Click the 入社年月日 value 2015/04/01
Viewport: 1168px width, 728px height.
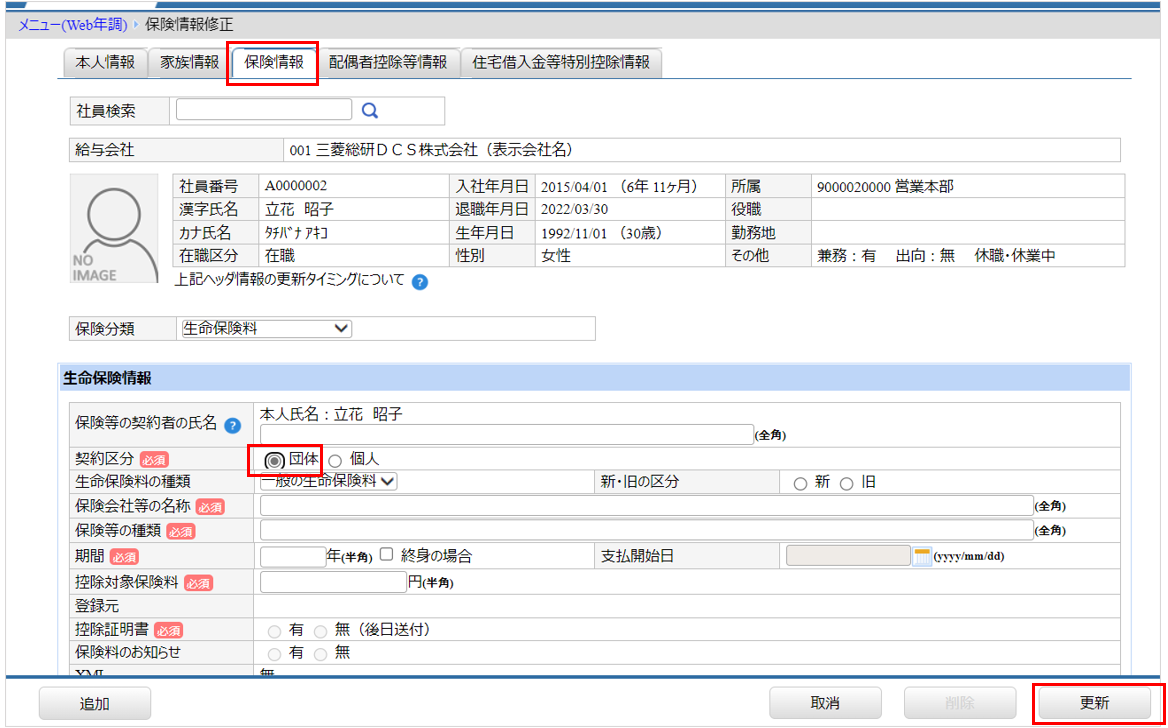[575, 186]
